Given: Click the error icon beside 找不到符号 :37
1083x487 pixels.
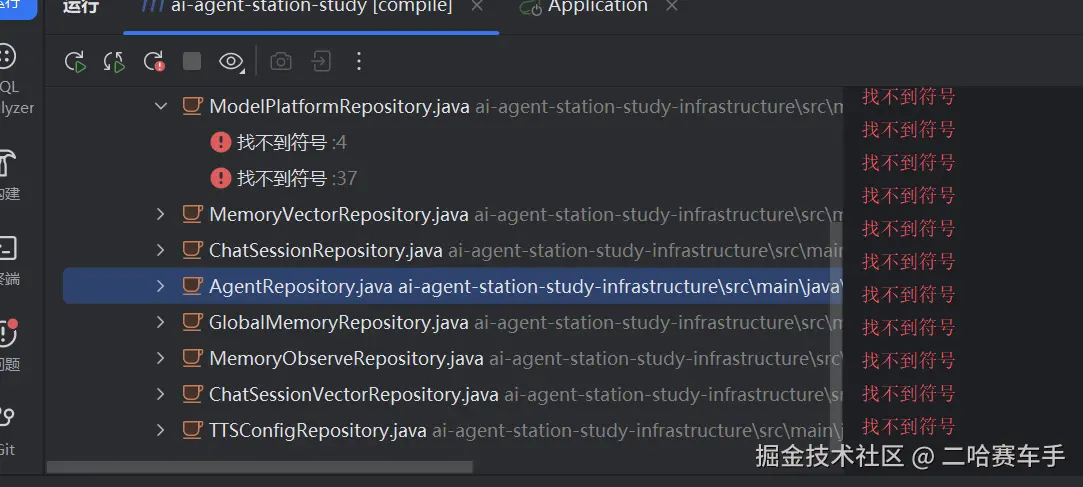Looking at the screenshot, I should [220, 178].
